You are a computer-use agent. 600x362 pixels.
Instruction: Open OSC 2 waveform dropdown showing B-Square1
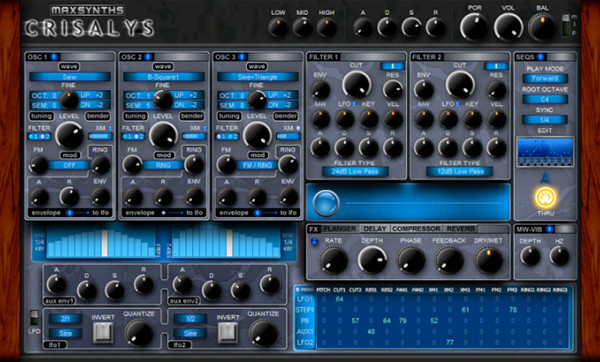coord(164,77)
